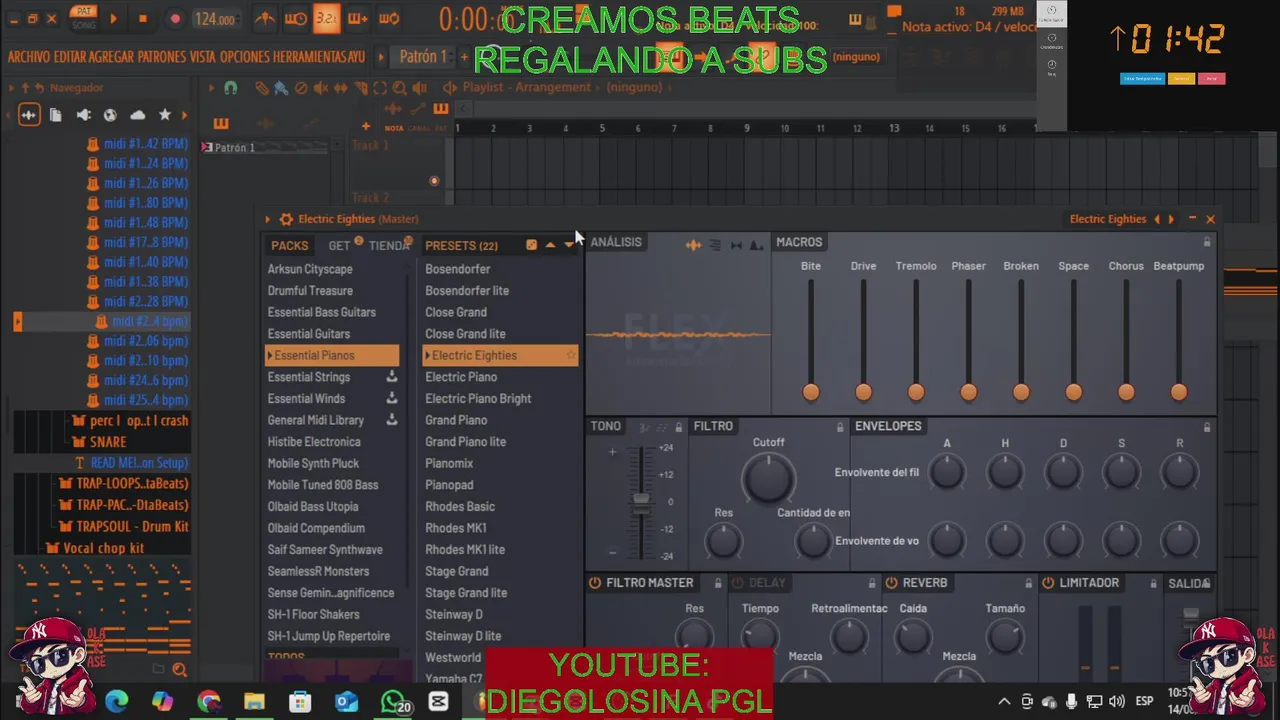This screenshot has width=1280, height=720.
Task: Toggle the metronome icon
Action: 265,19
